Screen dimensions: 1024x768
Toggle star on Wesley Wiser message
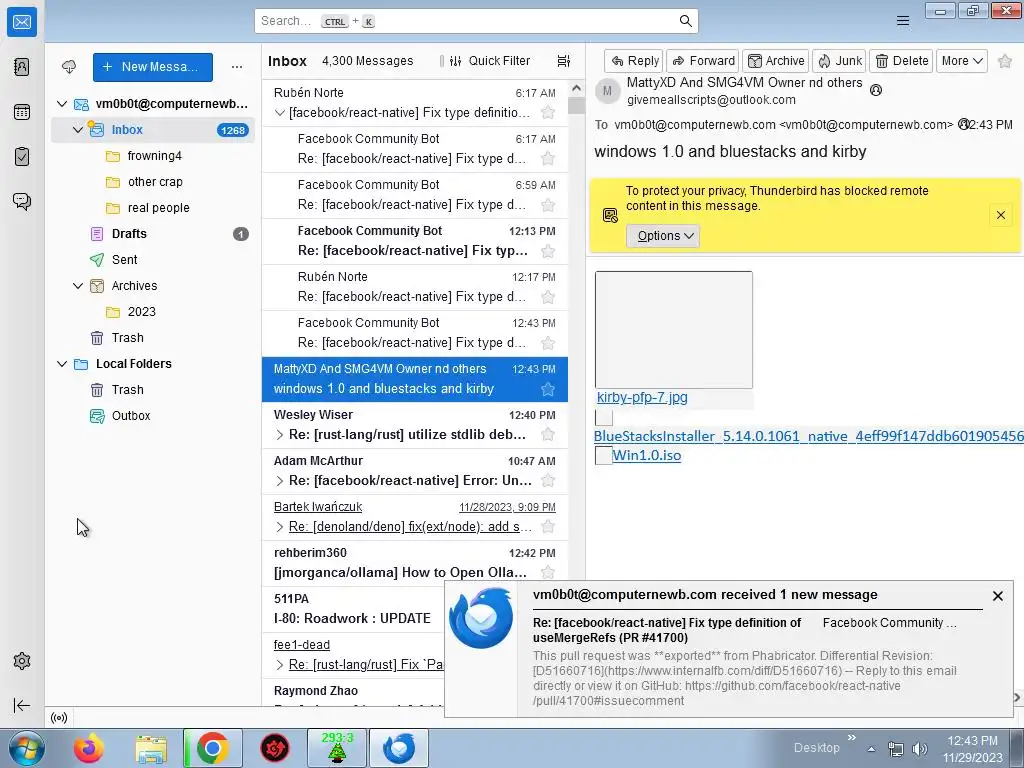(x=548, y=434)
